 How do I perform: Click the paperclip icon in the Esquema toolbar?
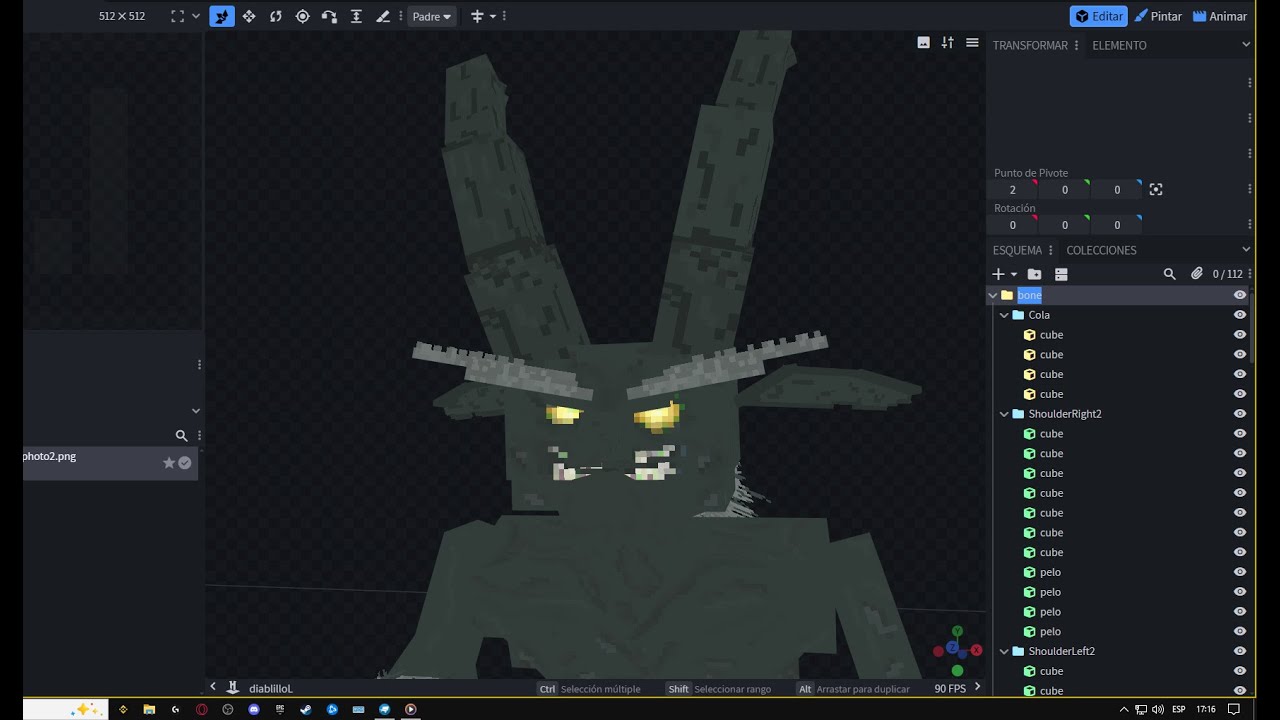click(1197, 274)
